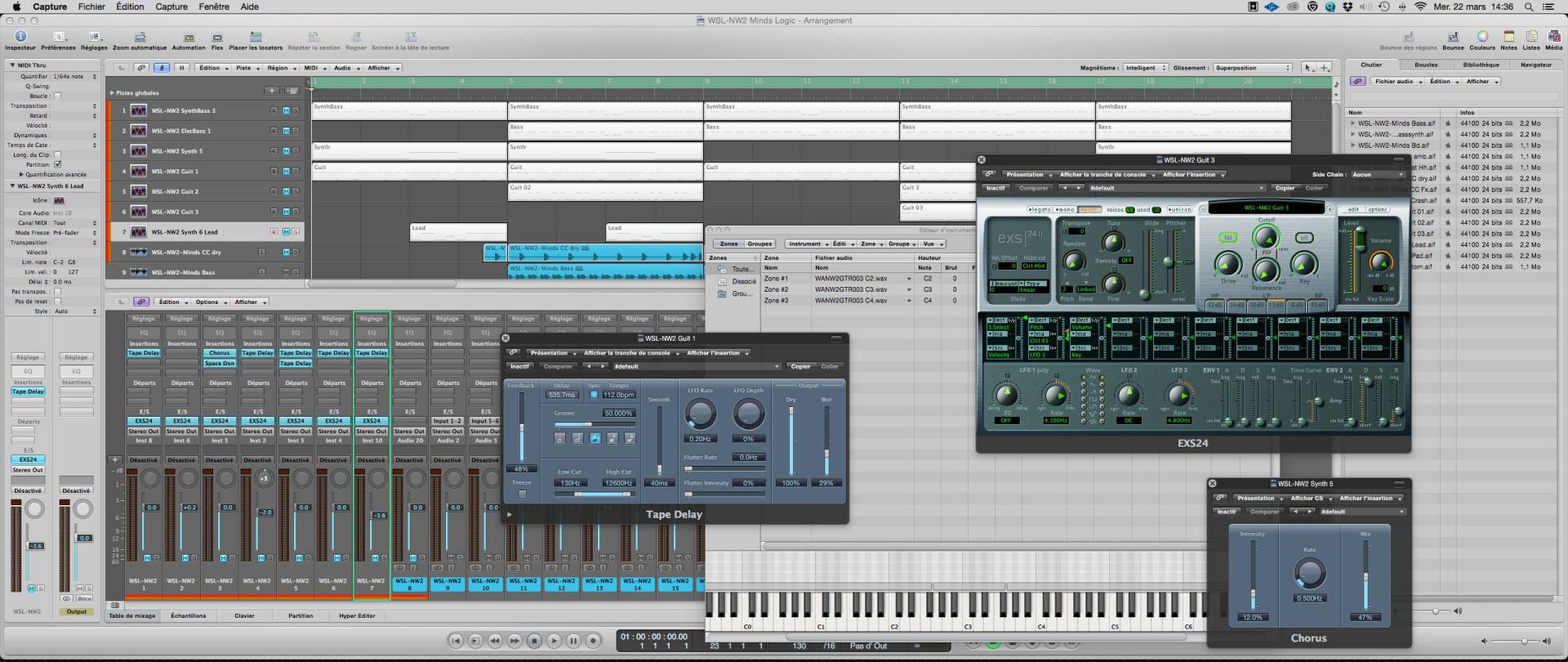Toggle the Catch playhead button in arrange toolbar
The height and width of the screenshot is (662, 1568).
(x=162, y=68)
